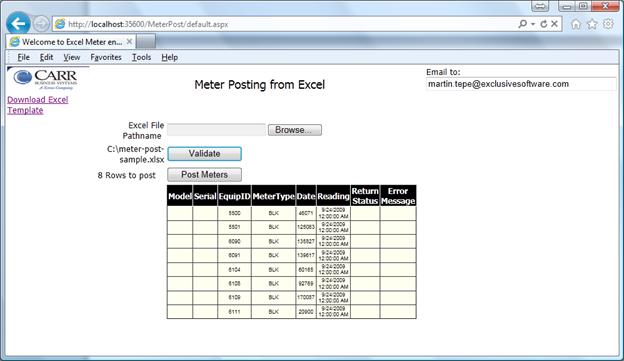Click the Download Excel Template link
Viewport: 624px width, 361px height.
click(37, 105)
